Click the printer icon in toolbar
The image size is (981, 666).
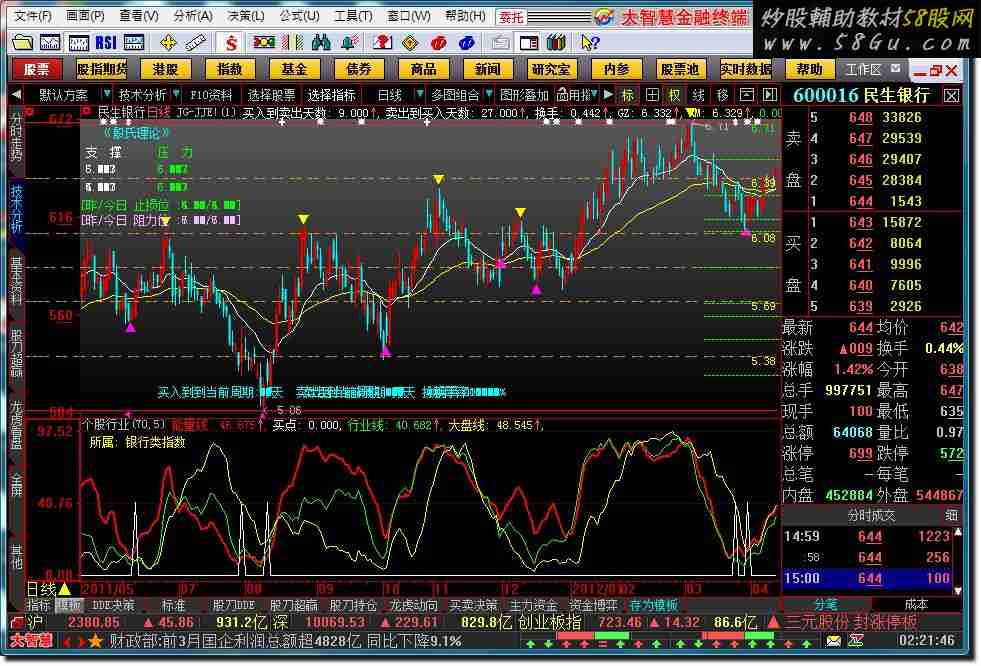pyautogui.click(x=500, y=43)
